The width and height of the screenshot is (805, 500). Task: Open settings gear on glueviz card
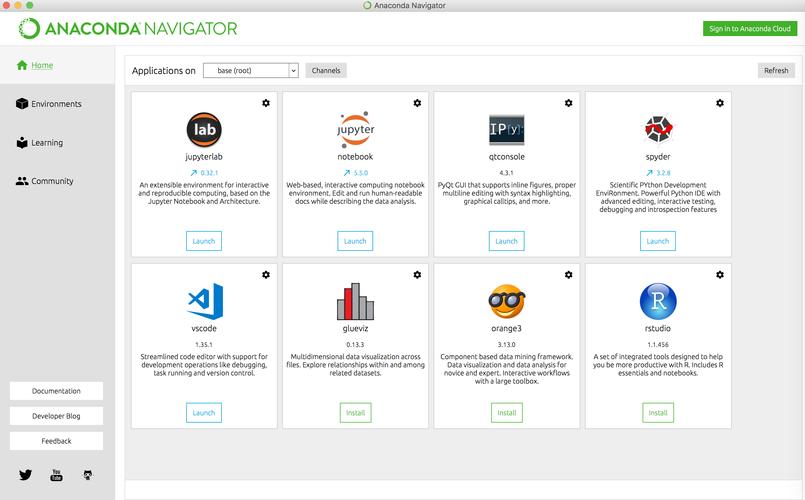coord(417,275)
